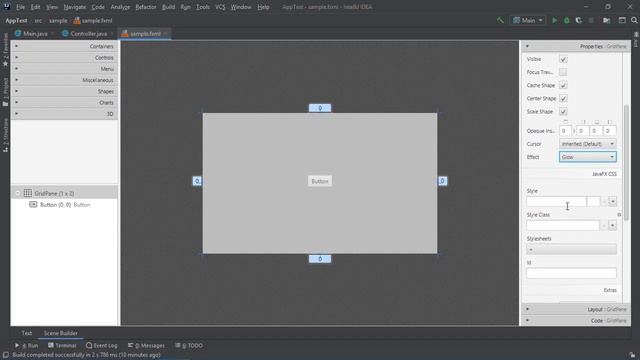
Task: Click the Search Everywhere magnifier icon
Action: tap(634, 20)
